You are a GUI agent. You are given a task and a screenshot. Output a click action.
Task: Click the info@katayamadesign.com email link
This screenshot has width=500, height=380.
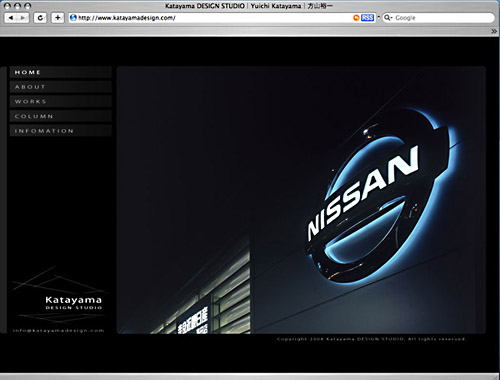click(59, 330)
